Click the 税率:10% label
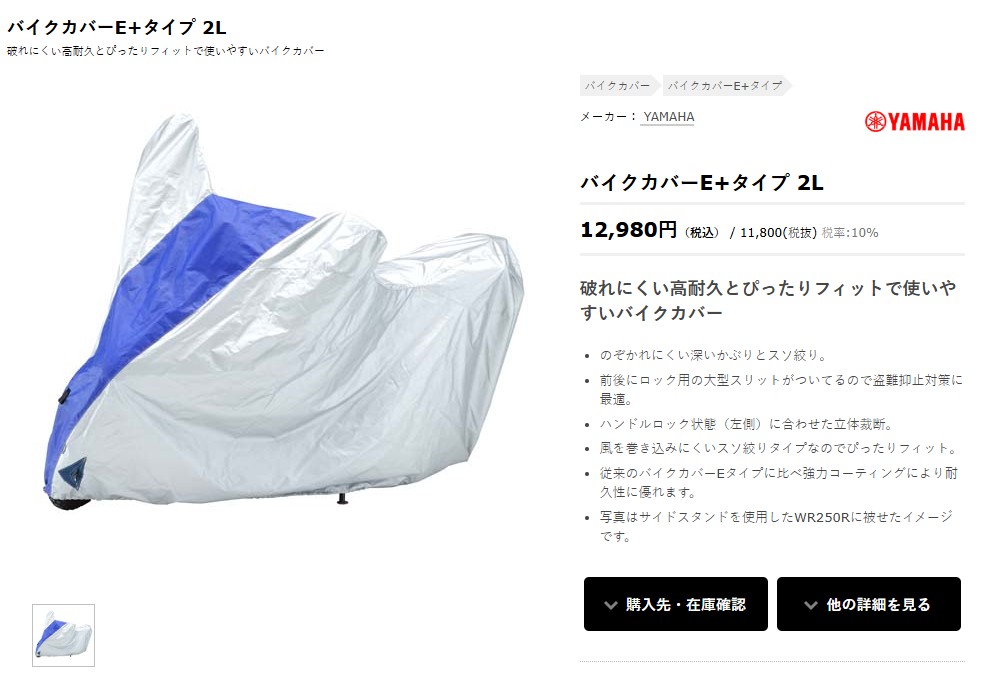The width and height of the screenshot is (988, 674). (x=850, y=232)
